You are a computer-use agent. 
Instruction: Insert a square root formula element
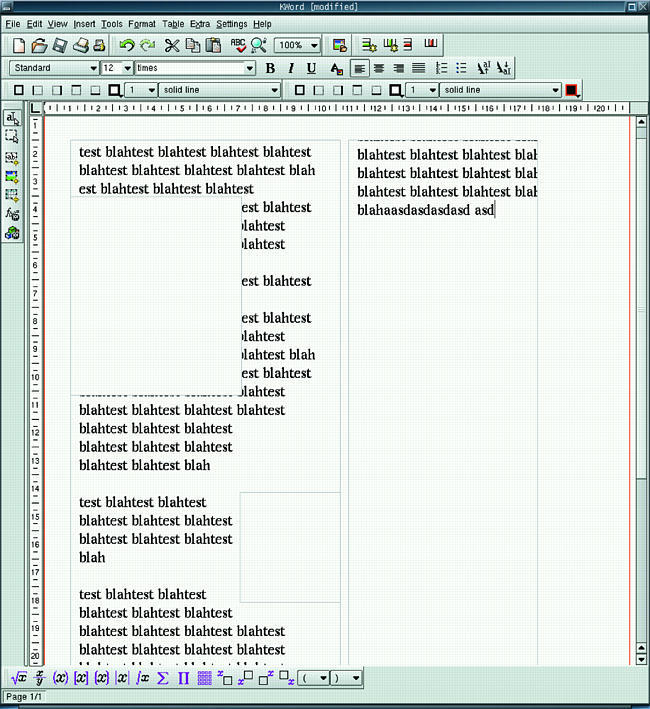pos(19,678)
